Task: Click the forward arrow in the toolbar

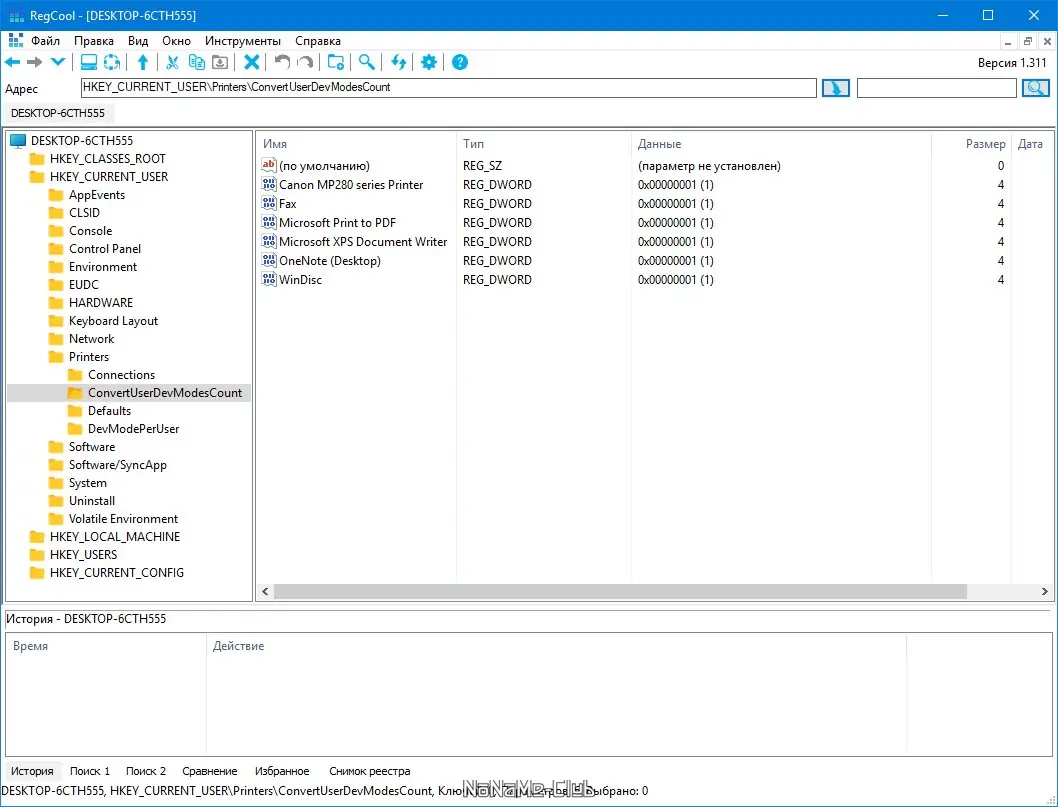Action: 34,62
